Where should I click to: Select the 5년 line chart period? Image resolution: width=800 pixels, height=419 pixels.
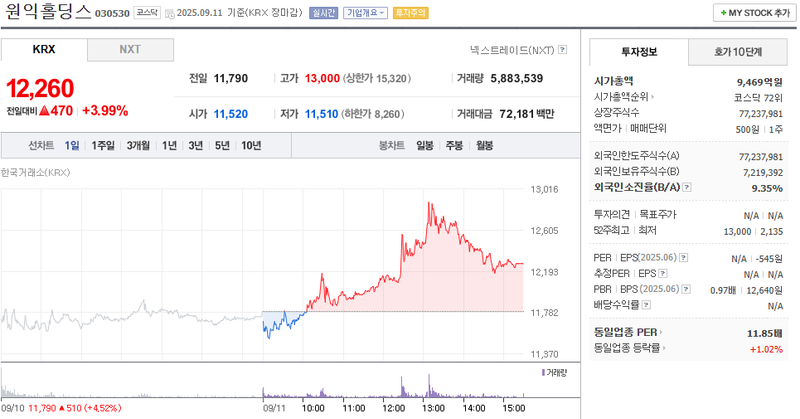pos(222,145)
